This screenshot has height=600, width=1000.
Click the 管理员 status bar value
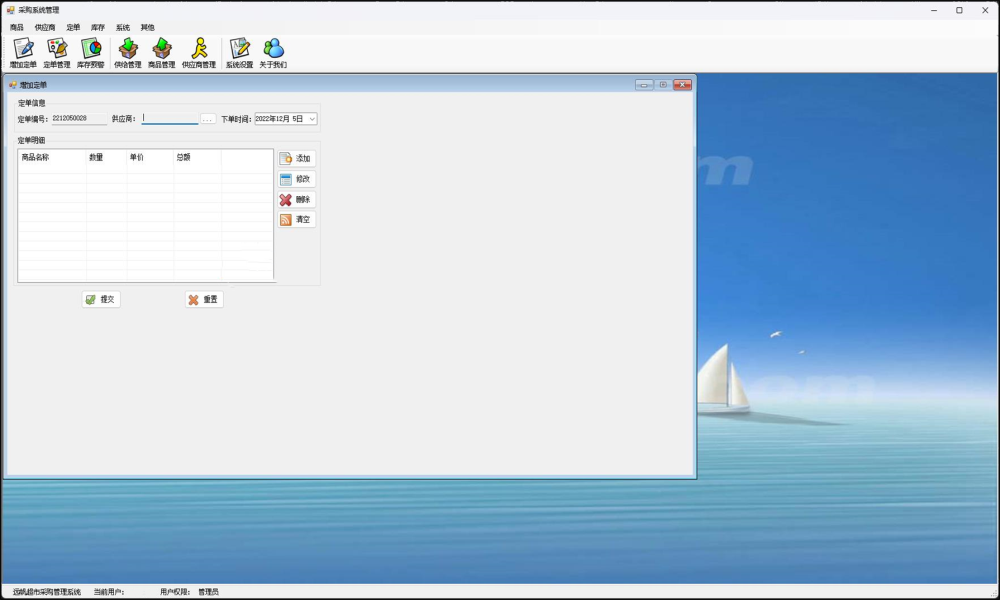pos(208,592)
